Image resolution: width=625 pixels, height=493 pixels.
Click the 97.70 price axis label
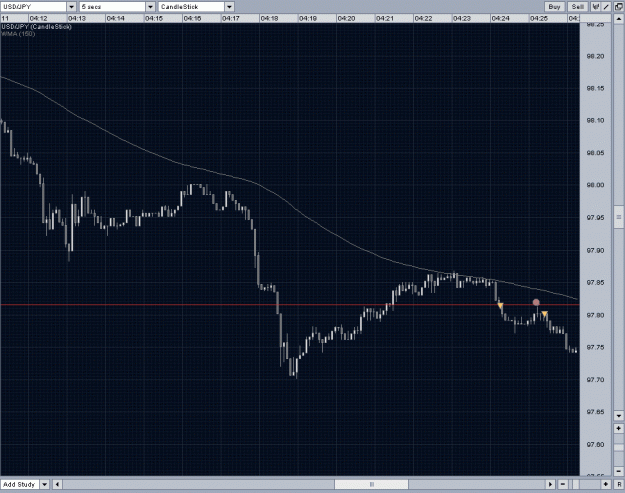[595, 380]
